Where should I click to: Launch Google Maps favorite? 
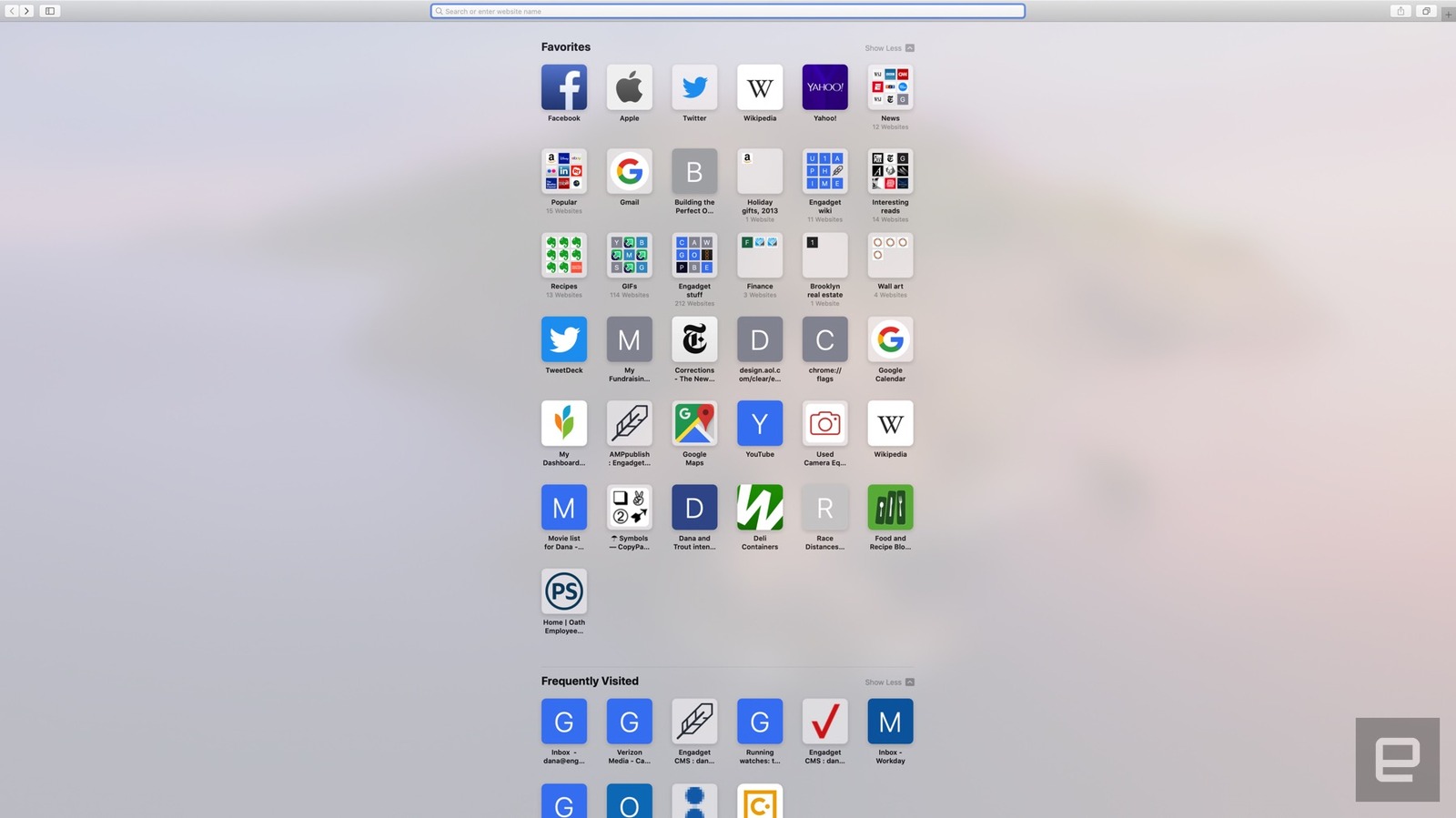(x=694, y=423)
